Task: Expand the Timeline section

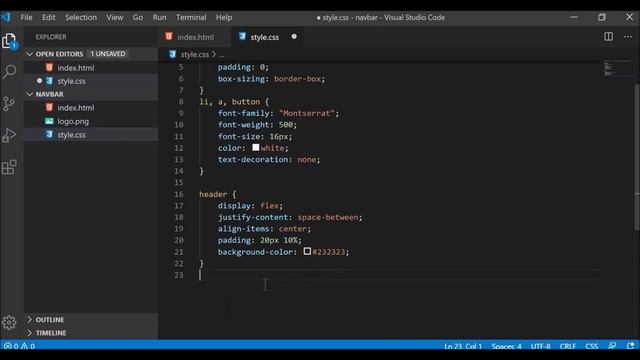Action: (x=29, y=333)
